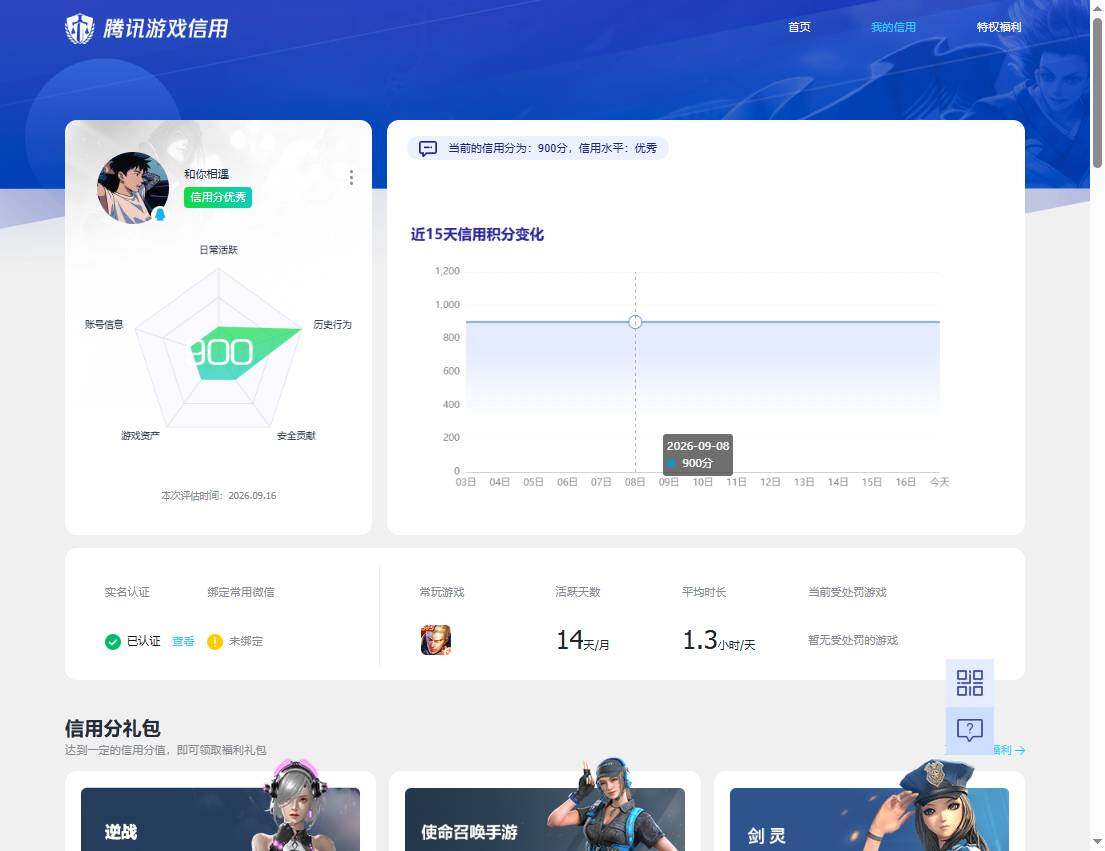Click the 03日 label on chart axis

(466, 483)
